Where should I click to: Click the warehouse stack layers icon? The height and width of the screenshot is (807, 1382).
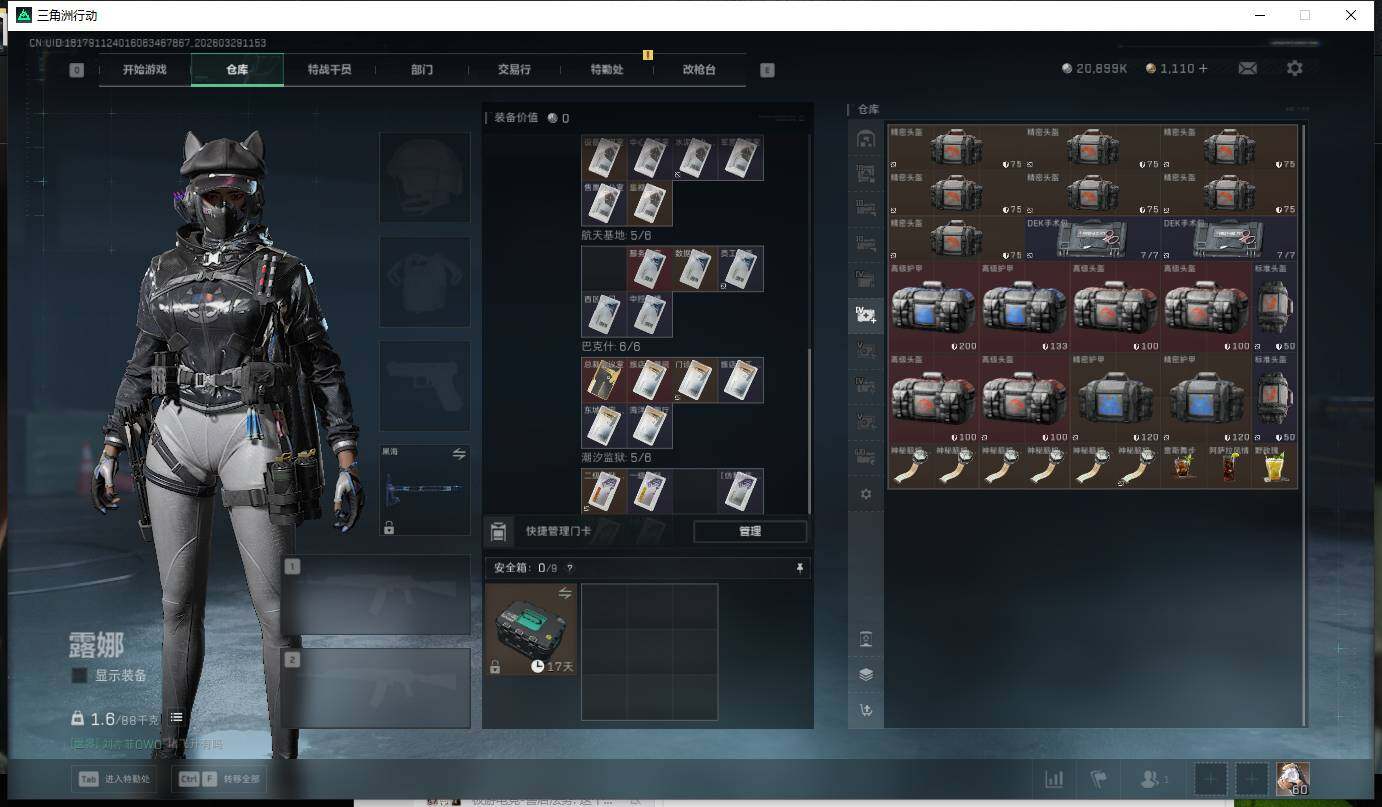click(x=866, y=674)
